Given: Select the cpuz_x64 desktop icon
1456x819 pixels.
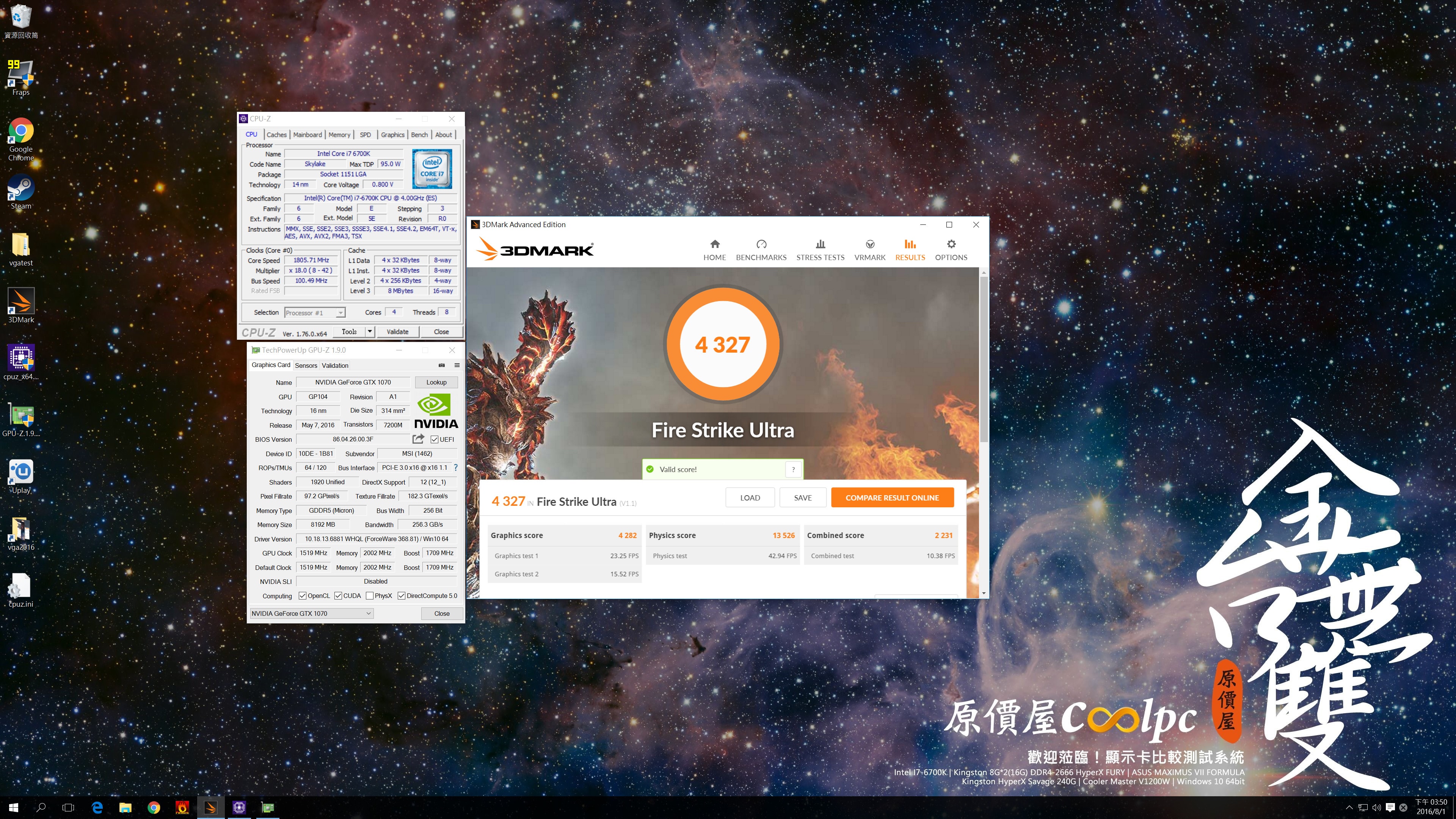Looking at the screenshot, I should coord(21,362).
